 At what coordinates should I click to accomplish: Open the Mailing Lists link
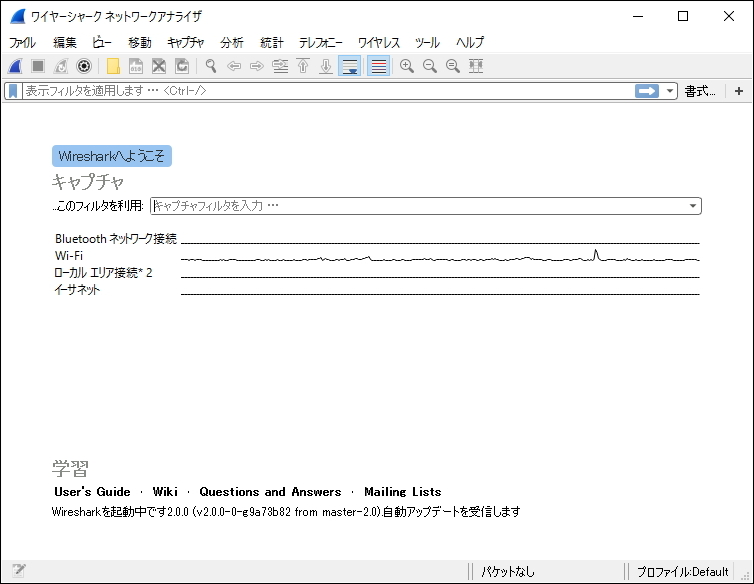[402, 492]
